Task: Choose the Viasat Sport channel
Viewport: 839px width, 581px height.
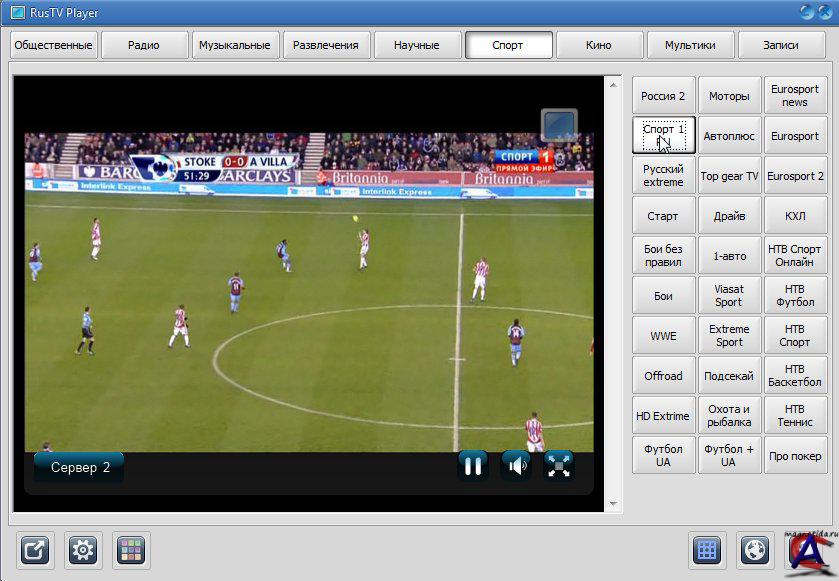Action: click(729, 295)
